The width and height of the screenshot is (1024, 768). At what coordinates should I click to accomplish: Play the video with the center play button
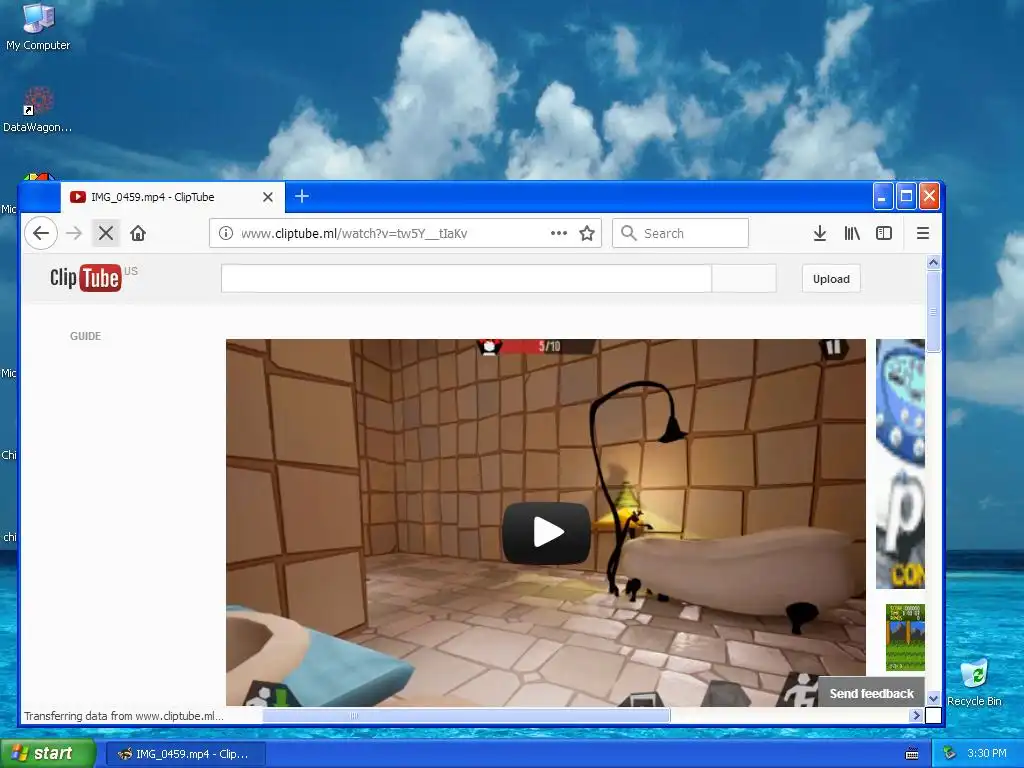point(547,533)
